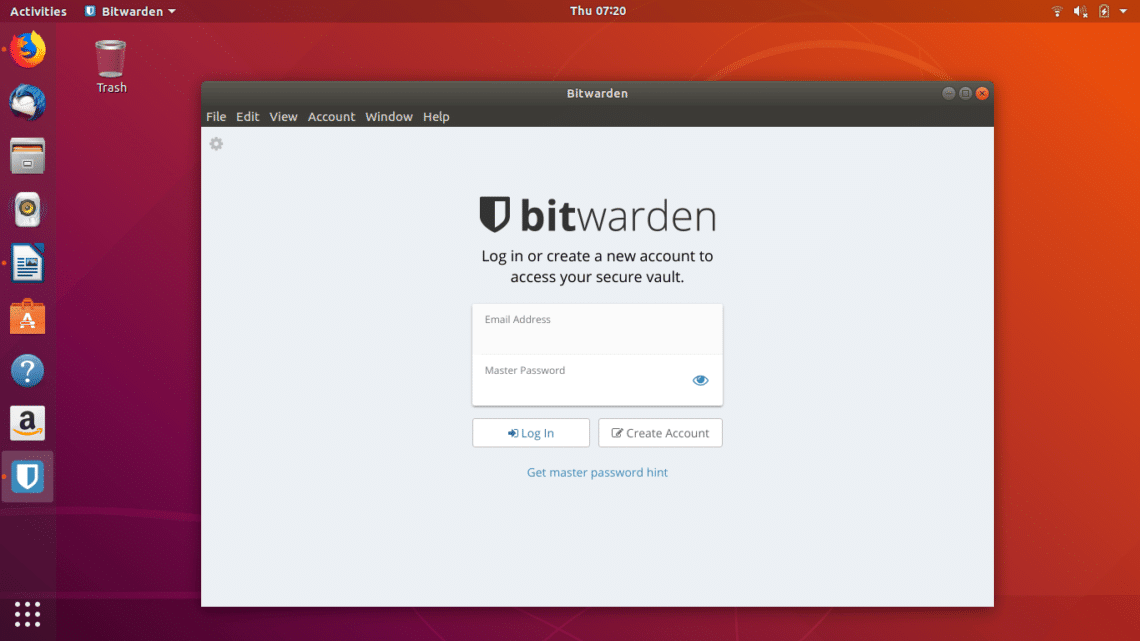Viewport: 1140px width, 641px height.
Task: Click the Bitwarden shield icon in dock
Action: pyautogui.click(x=28, y=477)
